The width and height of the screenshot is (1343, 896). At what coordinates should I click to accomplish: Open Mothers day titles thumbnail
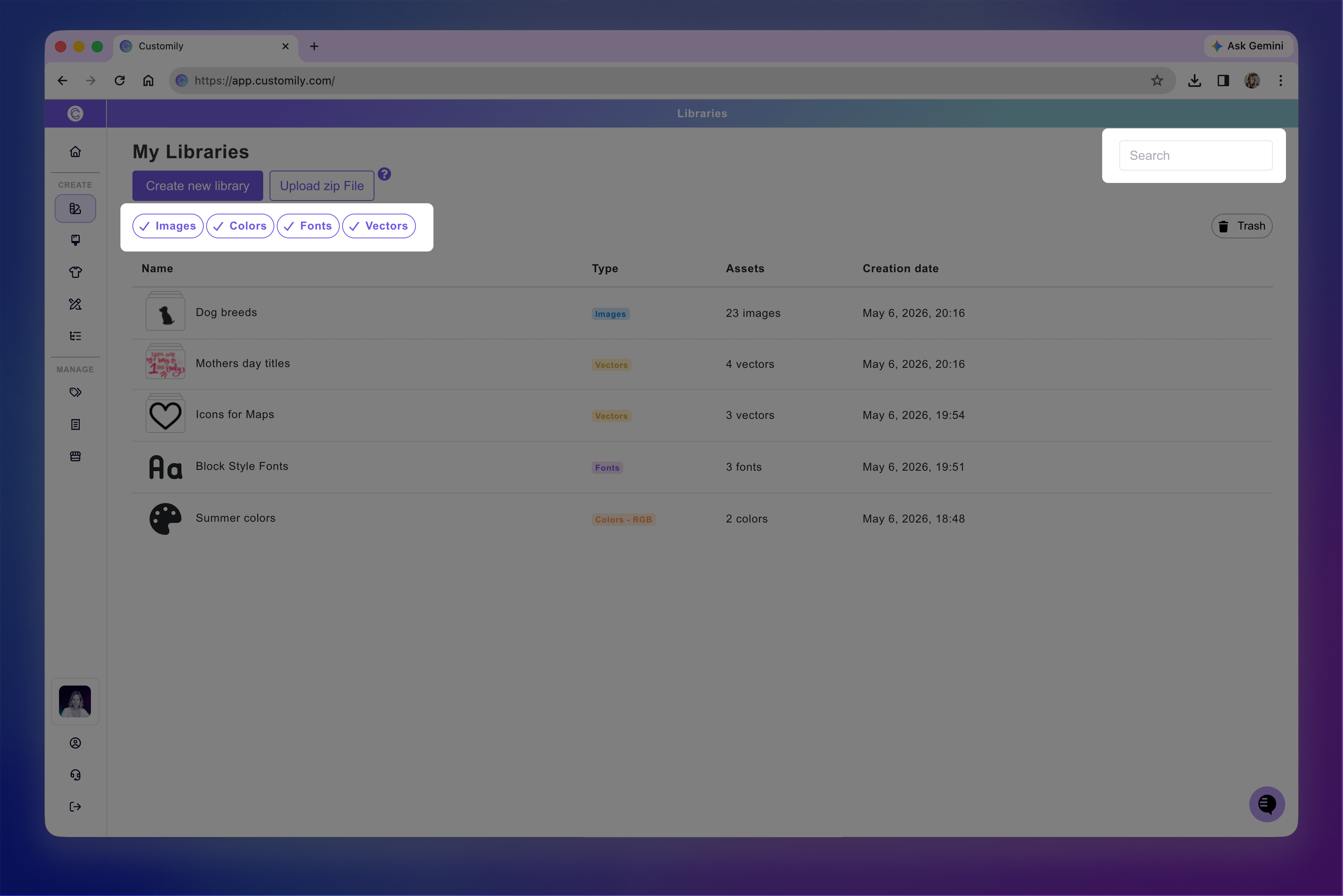pos(165,362)
